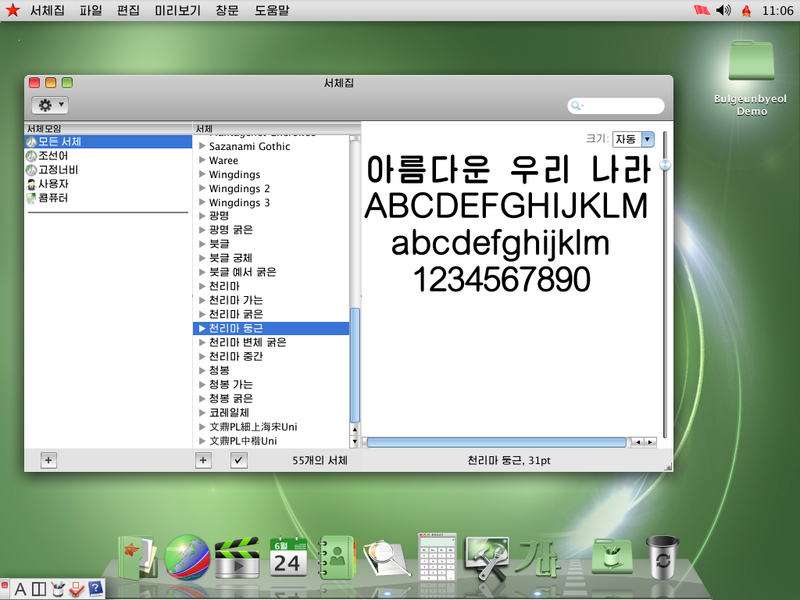Click the add font collection plus button
The width and height of the screenshot is (800, 600).
(x=49, y=460)
